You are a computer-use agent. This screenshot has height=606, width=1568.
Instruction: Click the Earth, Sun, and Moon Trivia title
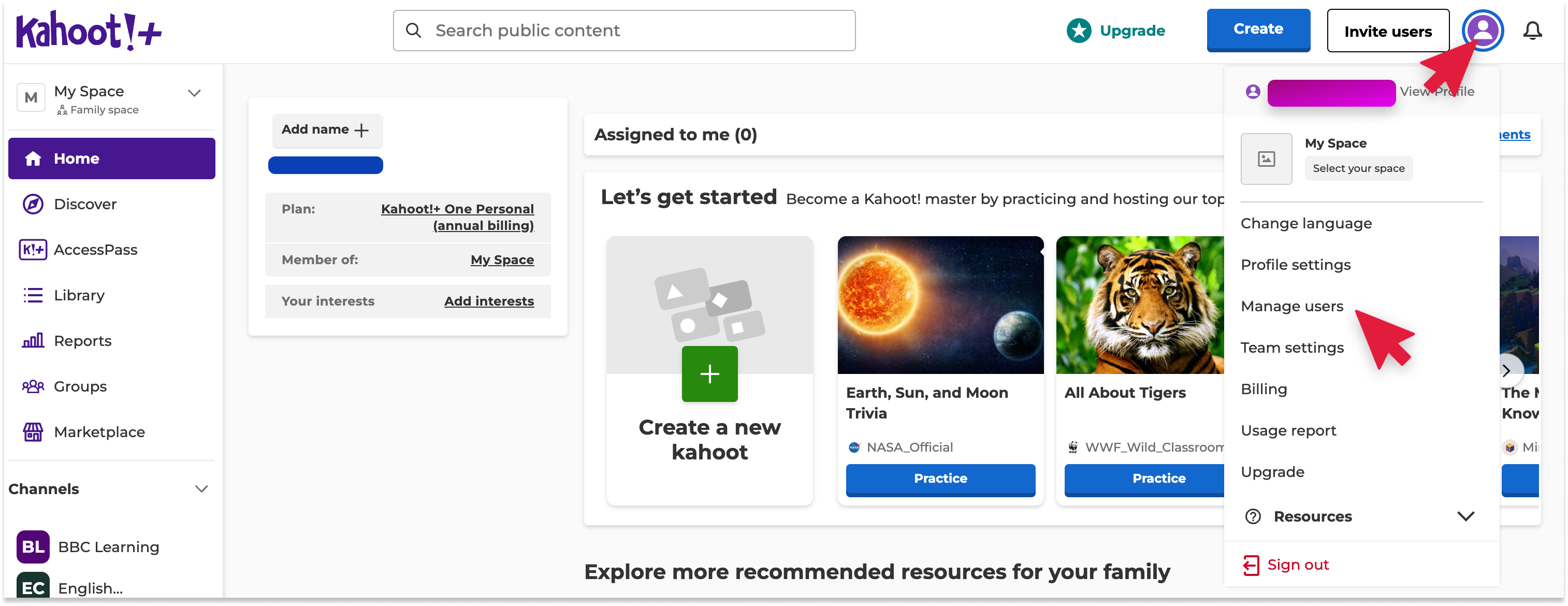pos(926,403)
